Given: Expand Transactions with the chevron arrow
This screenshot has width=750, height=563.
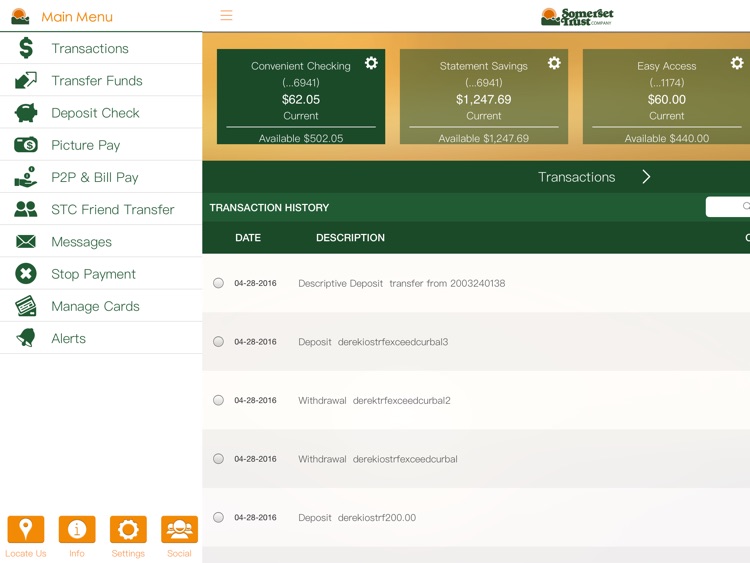Looking at the screenshot, I should (646, 177).
